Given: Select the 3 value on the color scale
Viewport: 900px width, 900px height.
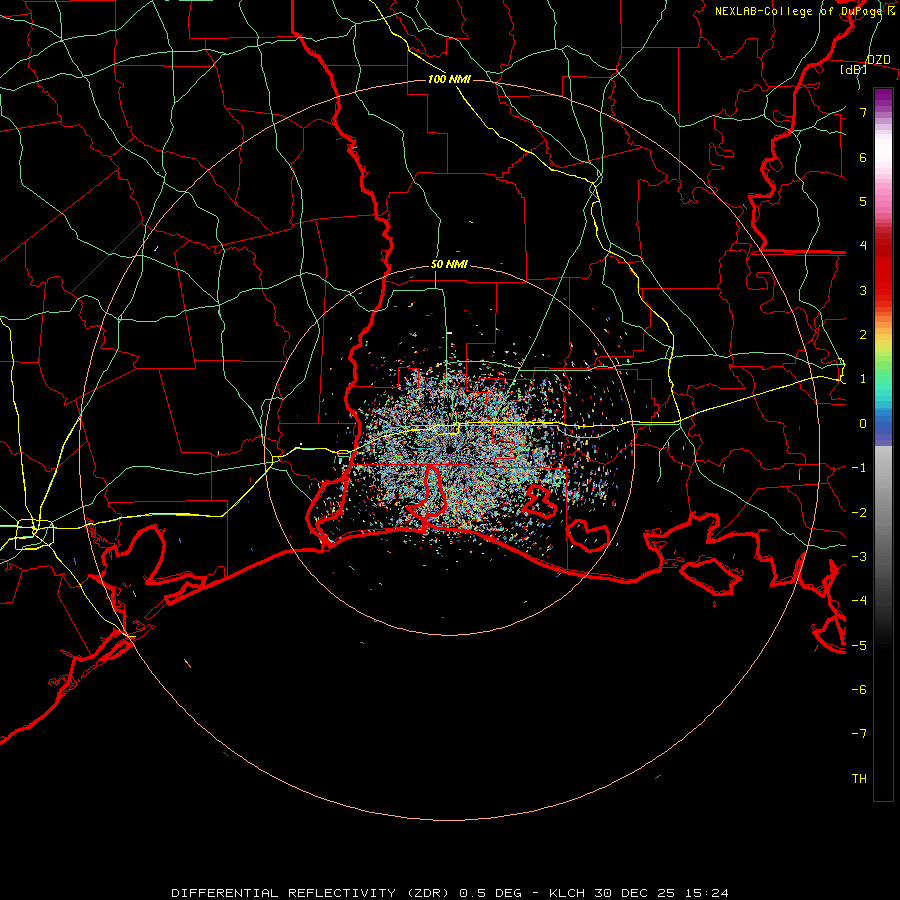Looking at the screenshot, I should [863, 290].
